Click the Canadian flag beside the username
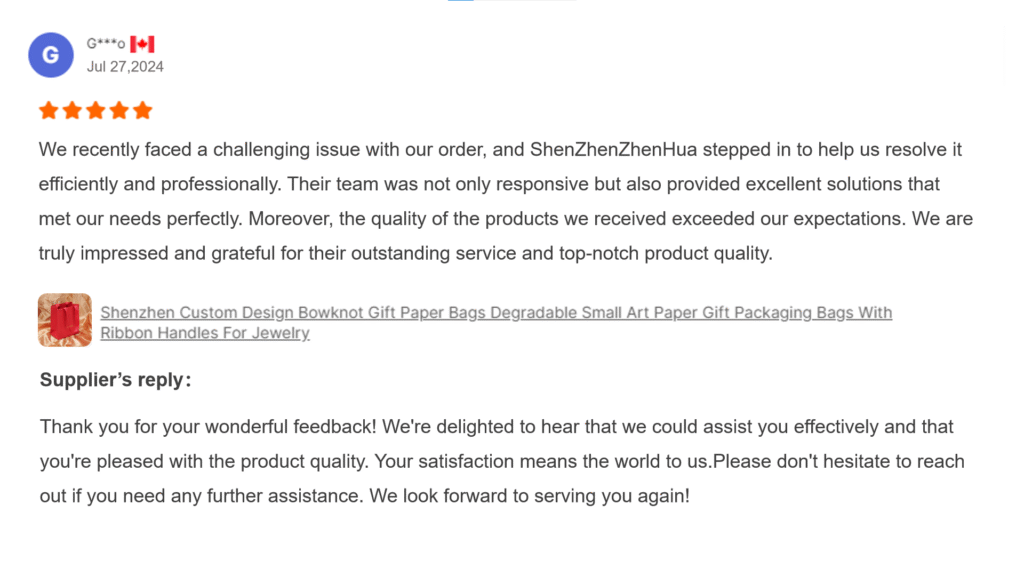 [x=142, y=44]
